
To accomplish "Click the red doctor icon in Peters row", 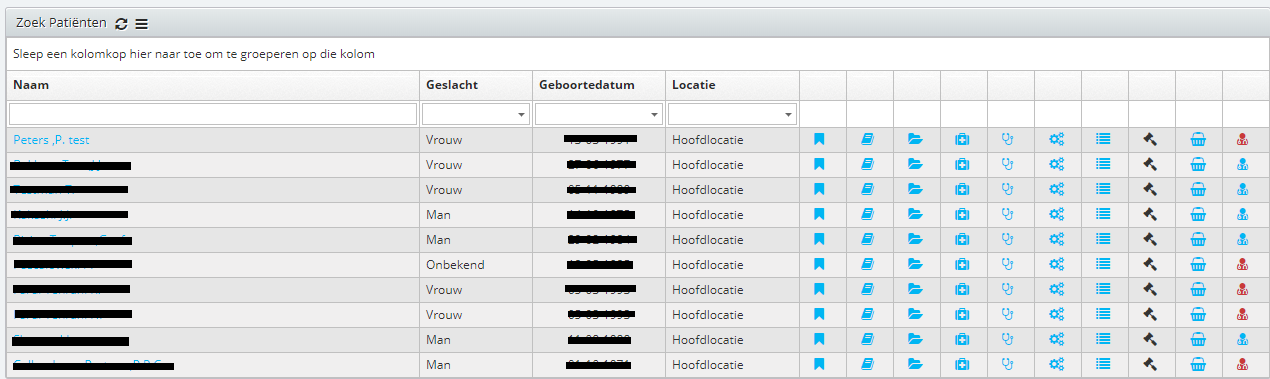I will pyautogui.click(x=1243, y=140).
